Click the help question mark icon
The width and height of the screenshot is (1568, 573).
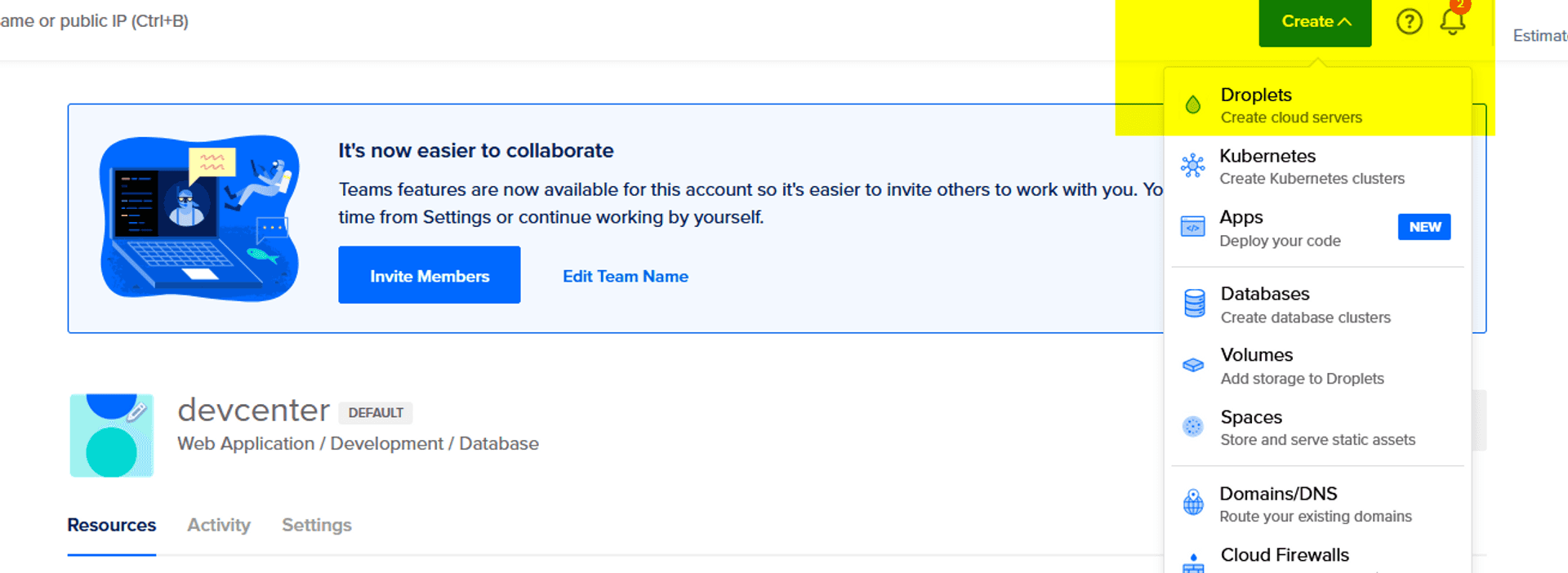(x=1409, y=21)
